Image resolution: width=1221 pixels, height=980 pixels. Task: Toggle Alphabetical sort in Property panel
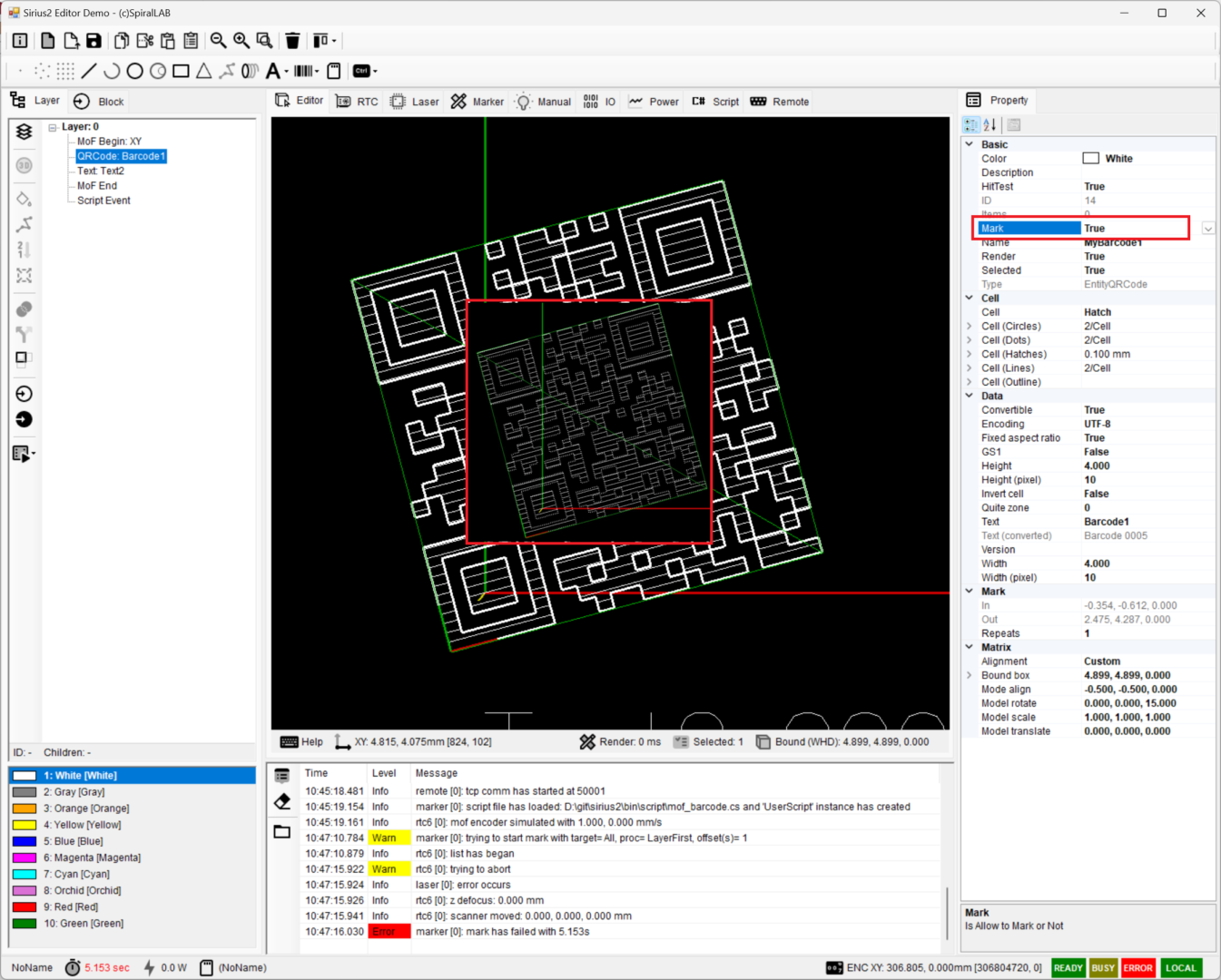[990, 125]
